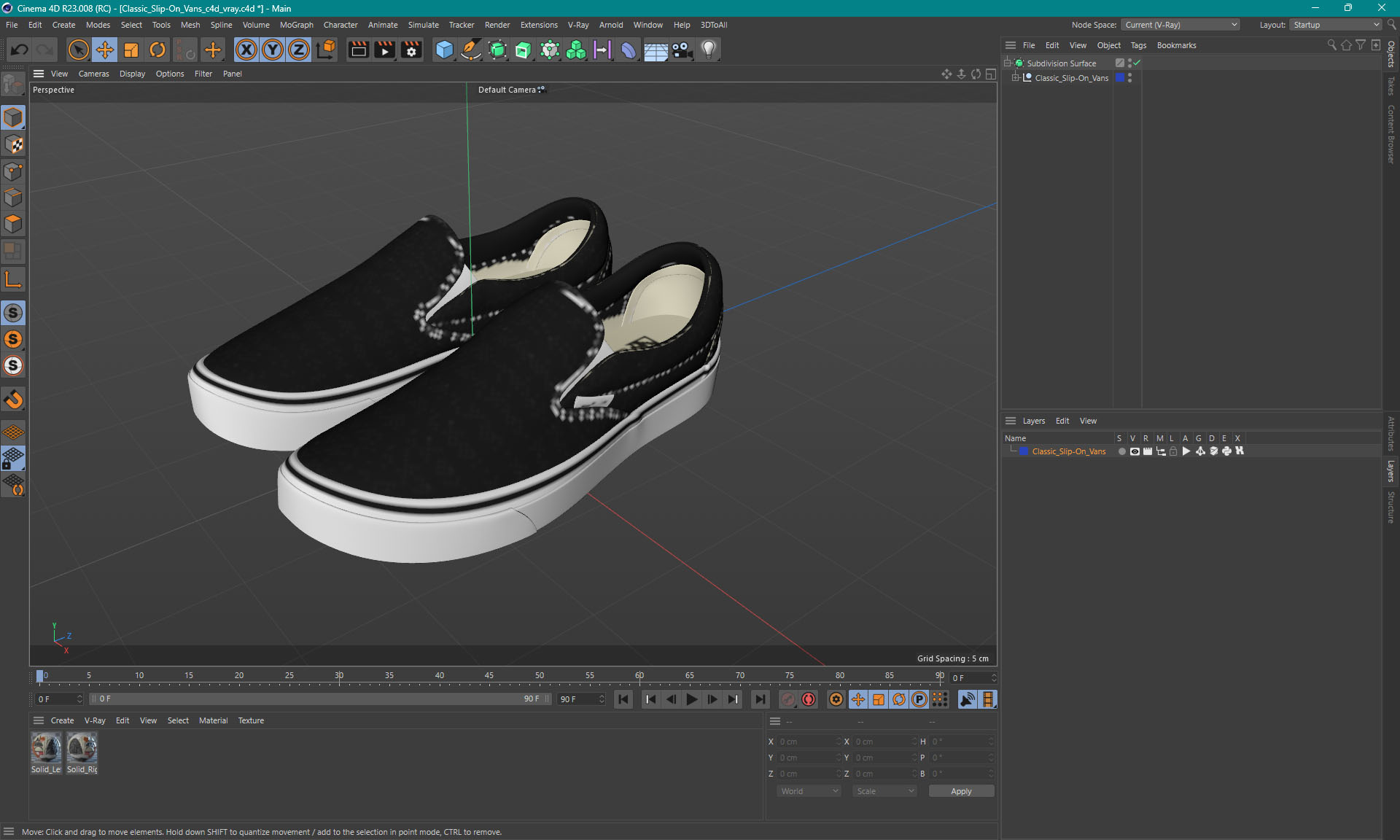Toggle Z axis lock
Image resolution: width=1400 pixels, height=840 pixels.
tap(299, 50)
